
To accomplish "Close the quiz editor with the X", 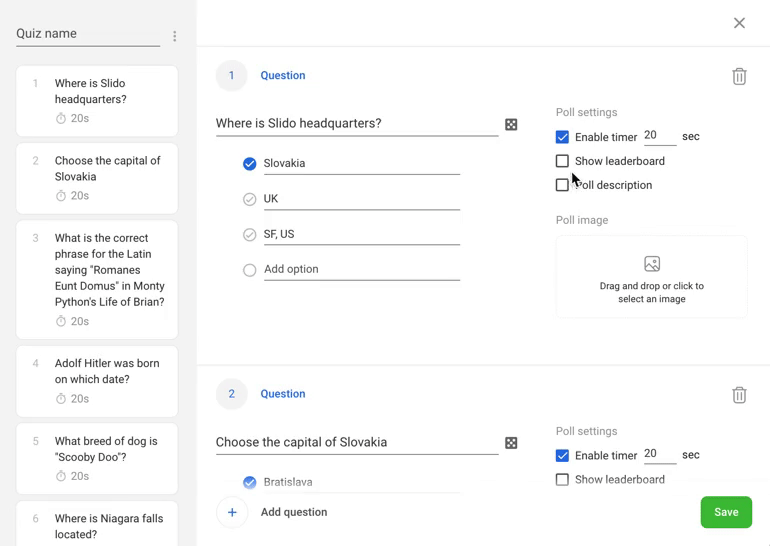I will point(739,23).
